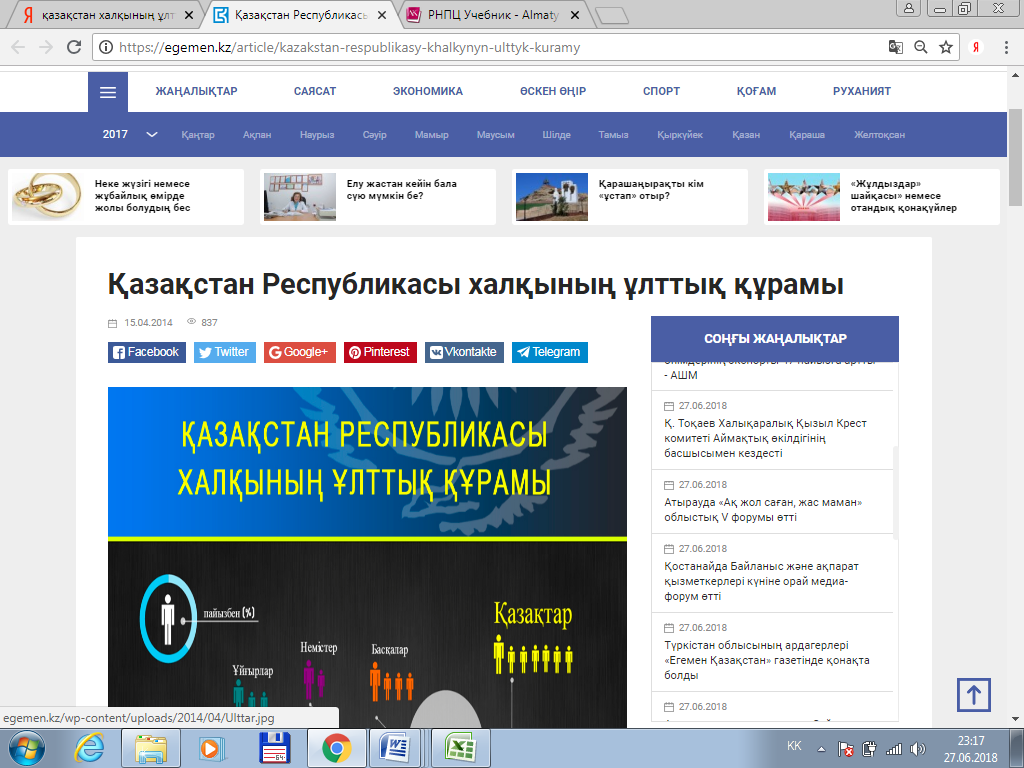1024x768 pixels.
Task: Select month Қыркүйек
Action: pos(680,135)
